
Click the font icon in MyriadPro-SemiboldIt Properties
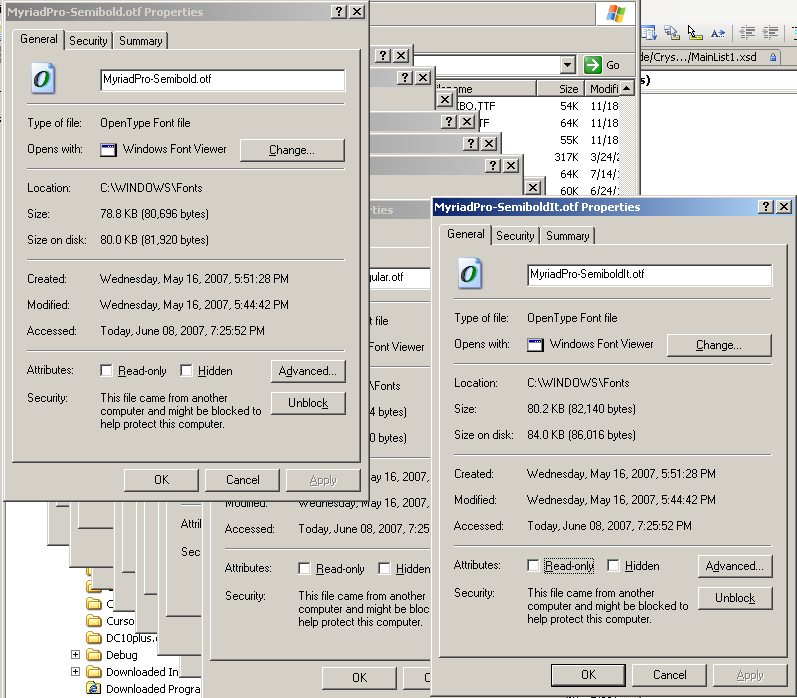click(470, 274)
